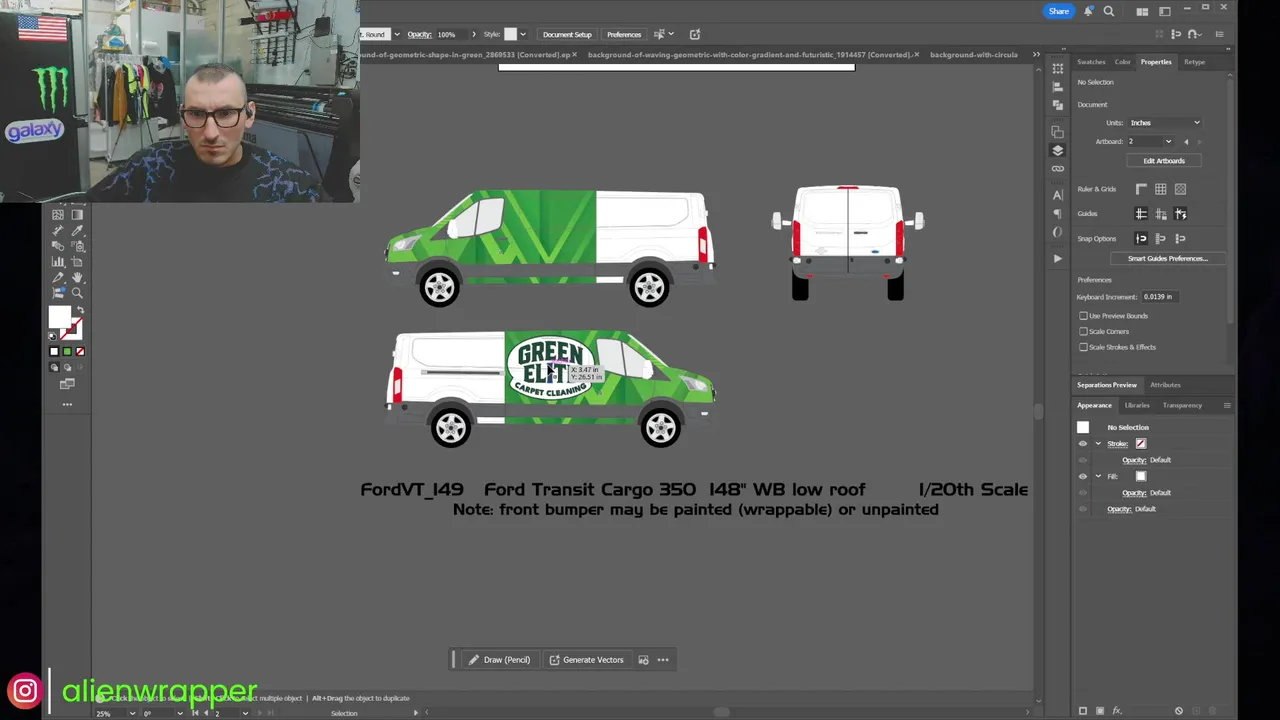The width and height of the screenshot is (1280, 720).
Task: Open the Attributes tab
Action: coord(1165,385)
